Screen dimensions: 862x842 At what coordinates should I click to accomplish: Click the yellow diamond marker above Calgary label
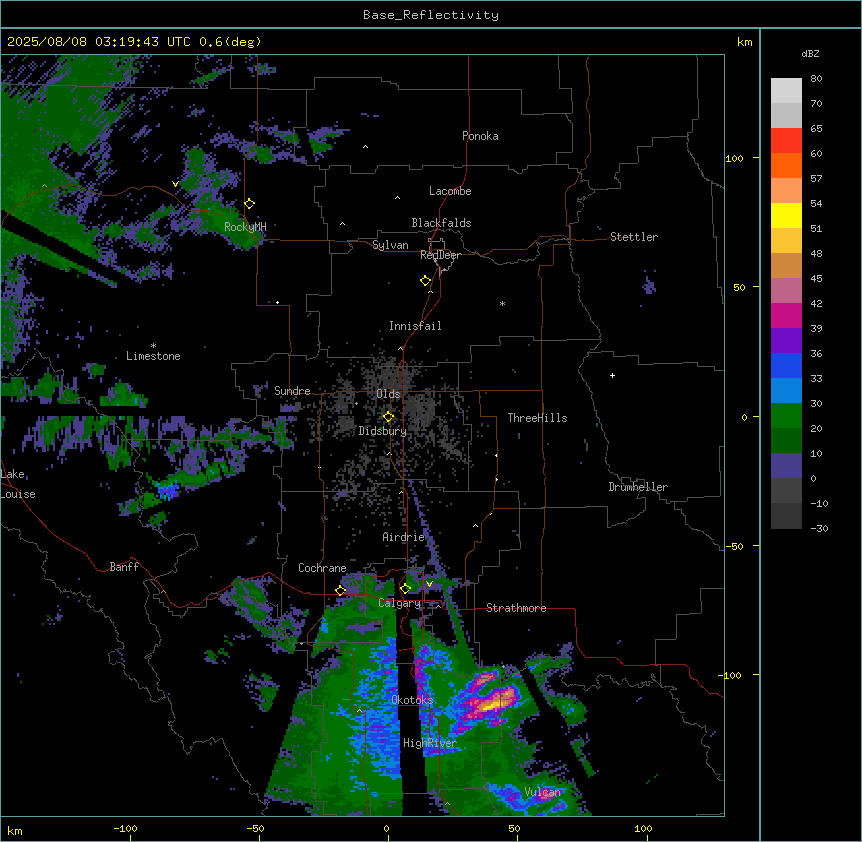pyautogui.click(x=405, y=589)
